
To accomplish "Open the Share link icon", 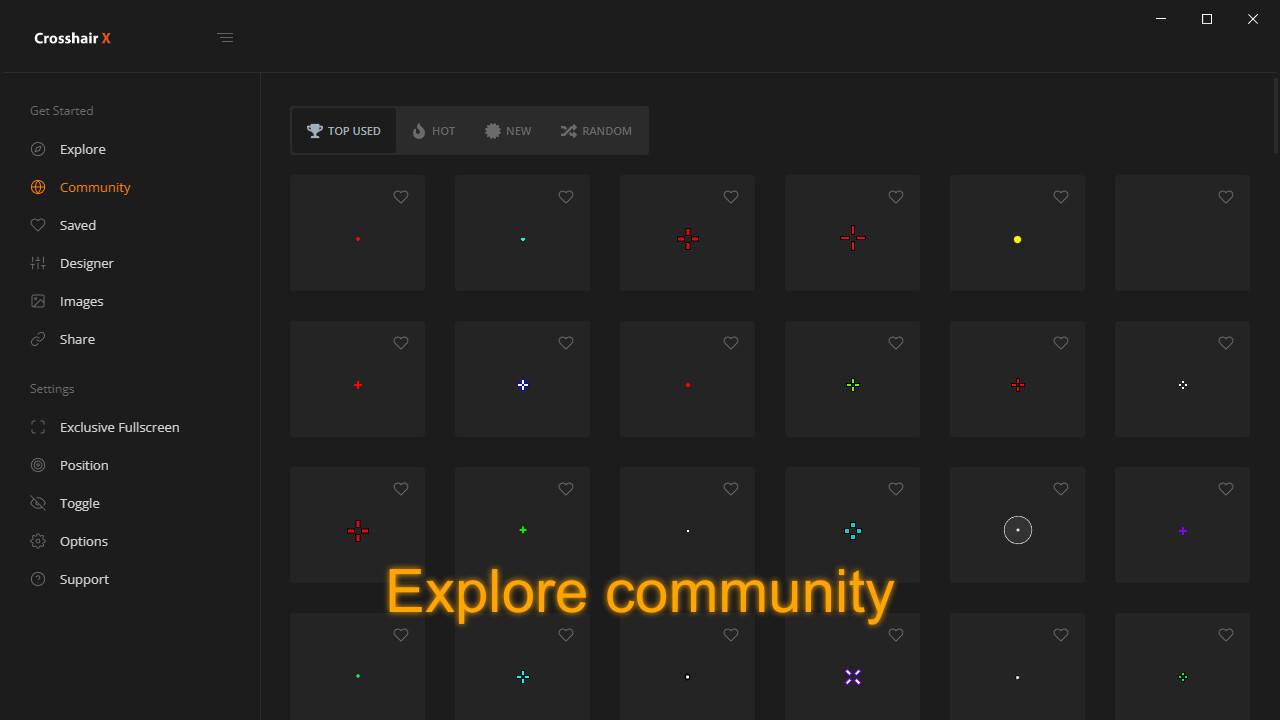I will (x=38, y=339).
